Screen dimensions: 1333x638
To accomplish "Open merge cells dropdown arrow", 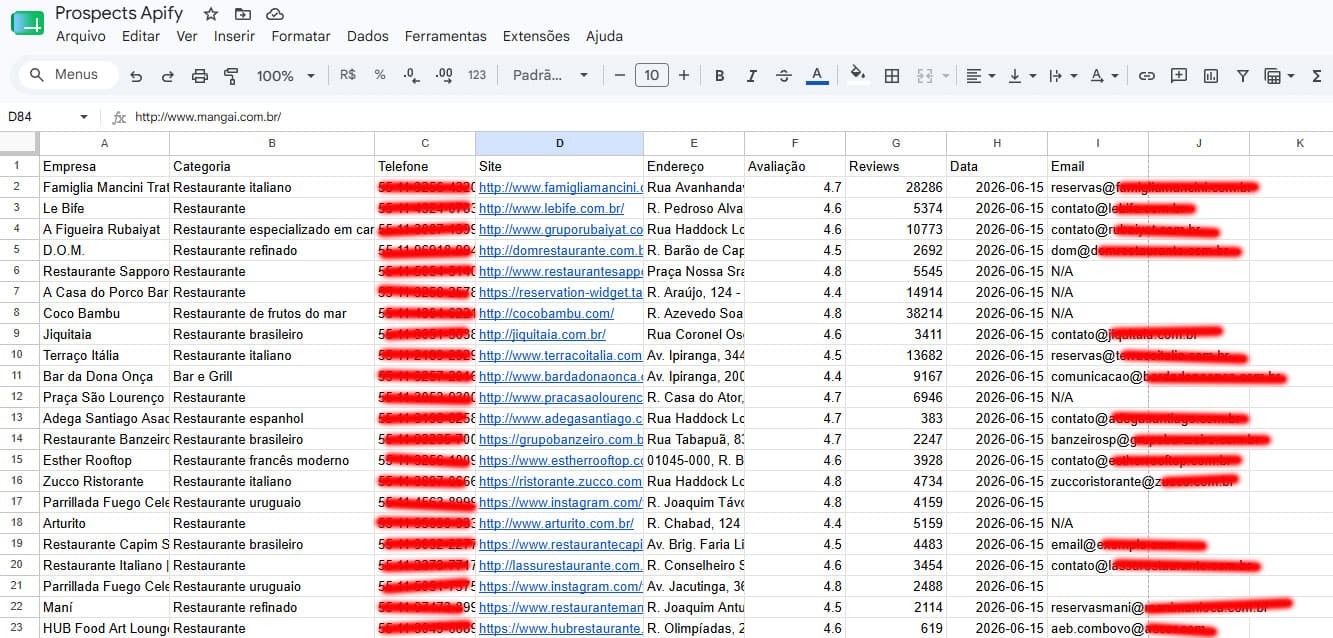I will 946,76.
